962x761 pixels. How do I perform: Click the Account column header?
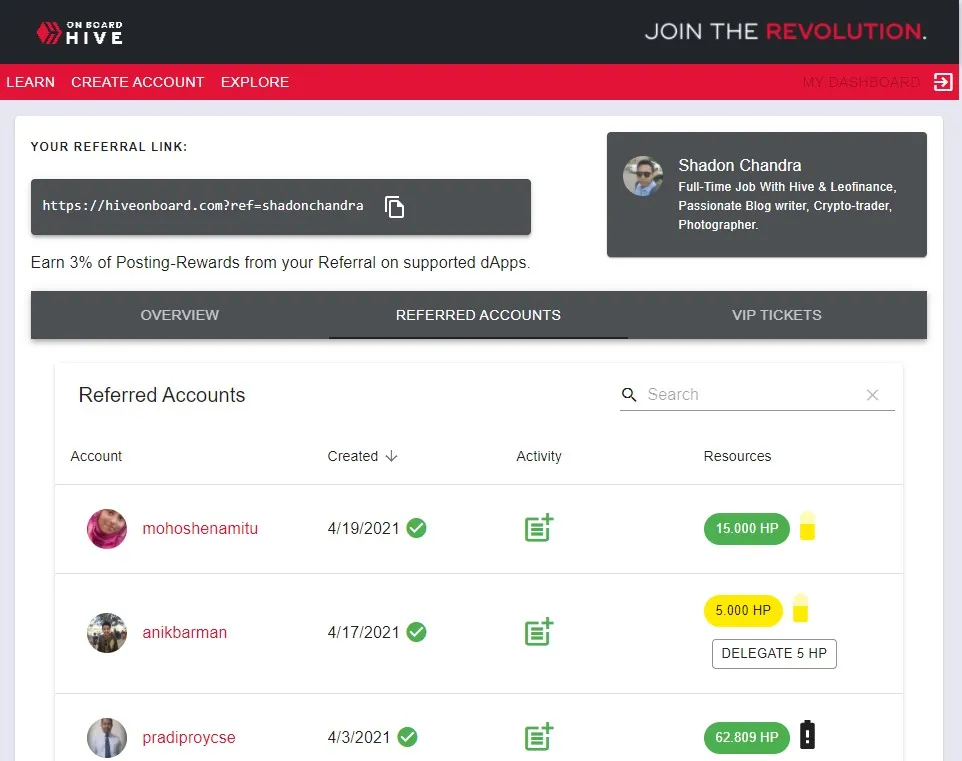pyautogui.click(x=96, y=456)
